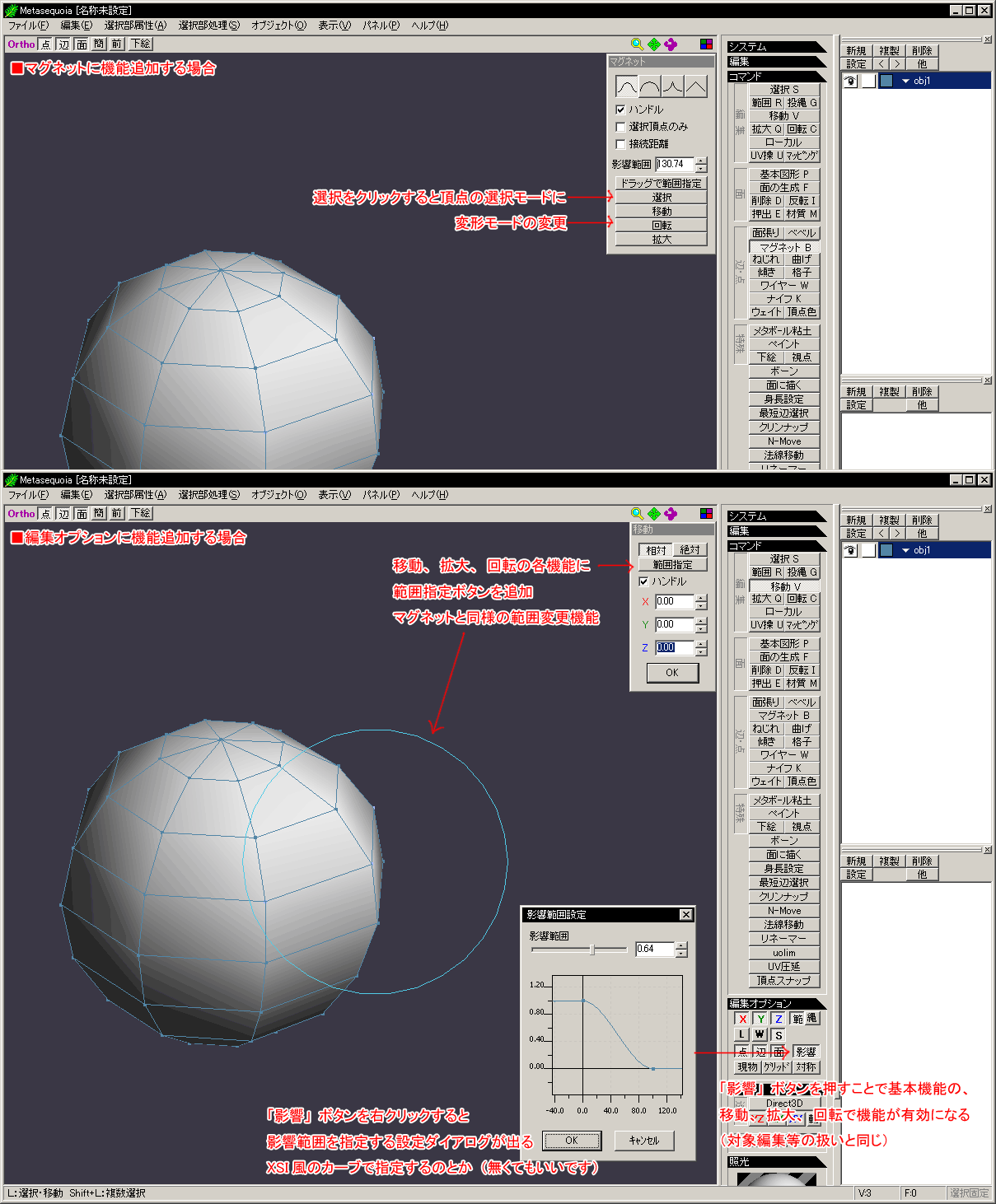Collapse obj1 triangle in bottom window object list
Image resolution: width=996 pixels, height=1204 pixels.
tap(905, 551)
